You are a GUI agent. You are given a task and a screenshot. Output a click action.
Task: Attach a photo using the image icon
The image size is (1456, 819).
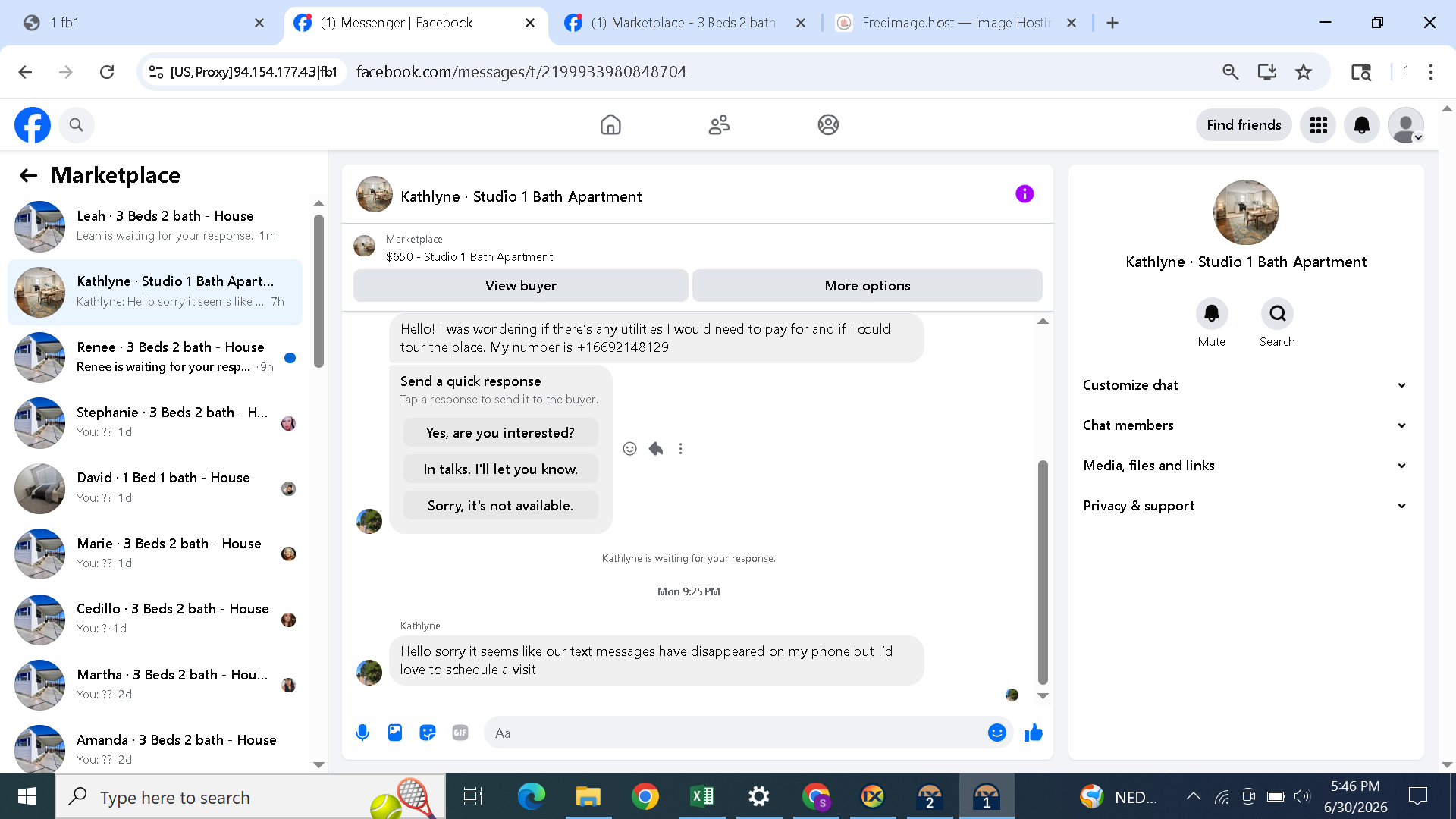395,733
